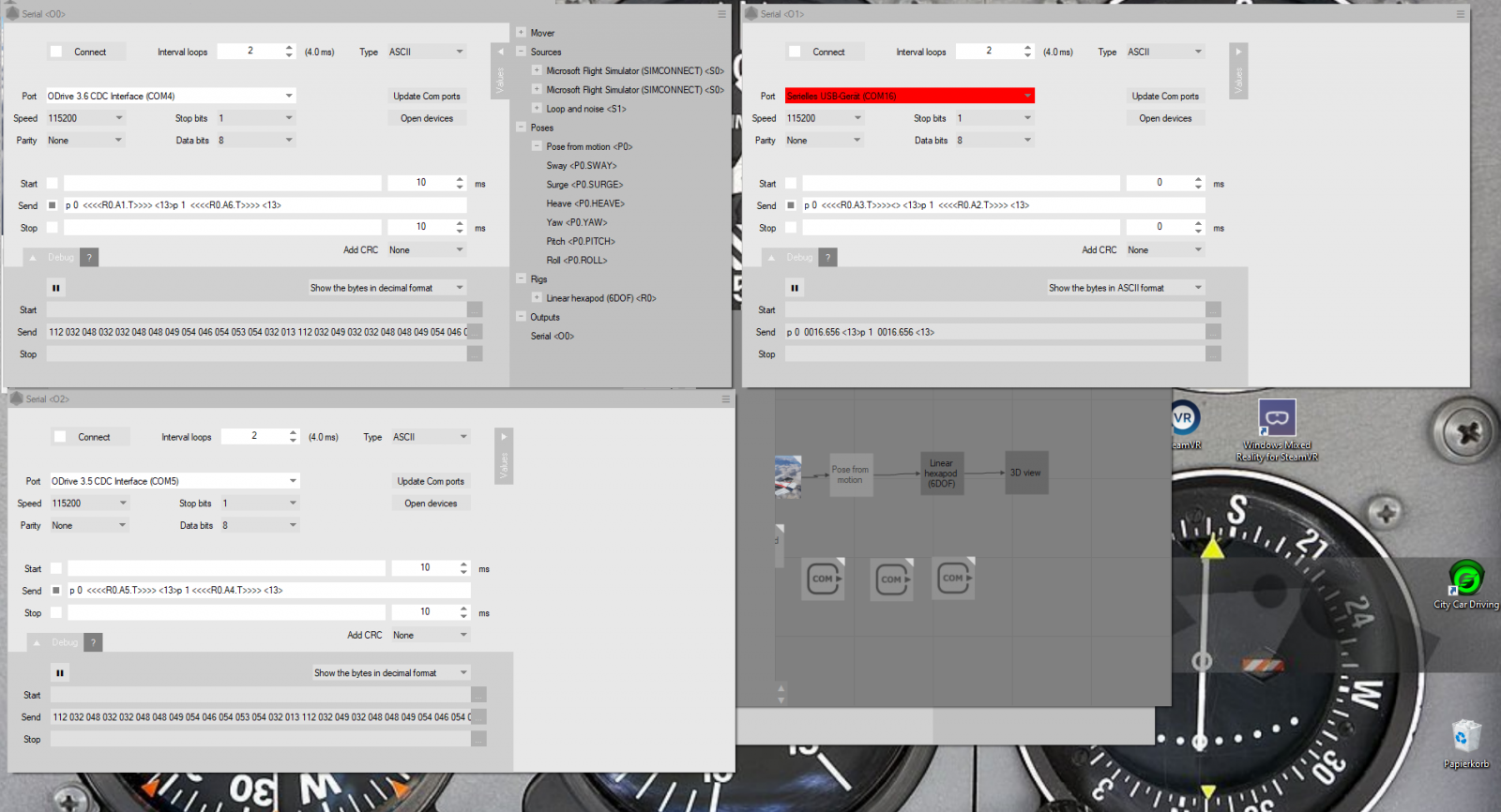1501x812 pixels.
Task: Pause debug output in Serial O0 window
Action: (56, 288)
